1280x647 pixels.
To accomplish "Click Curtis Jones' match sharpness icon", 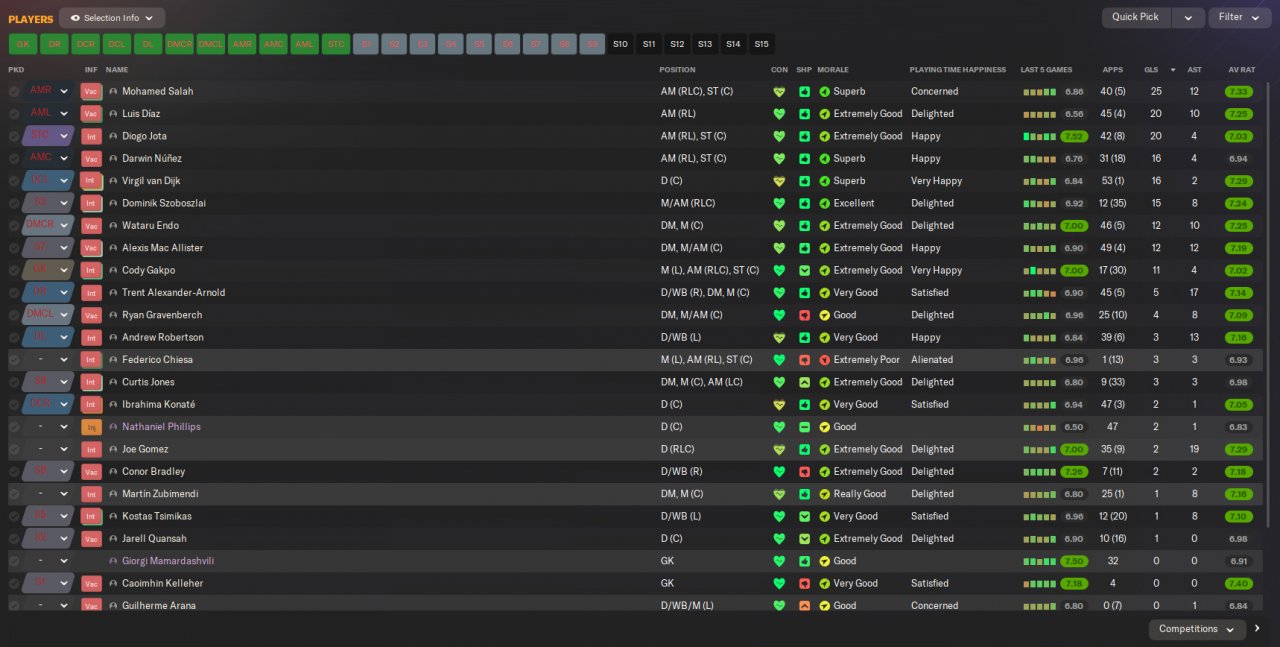I will tap(804, 382).
